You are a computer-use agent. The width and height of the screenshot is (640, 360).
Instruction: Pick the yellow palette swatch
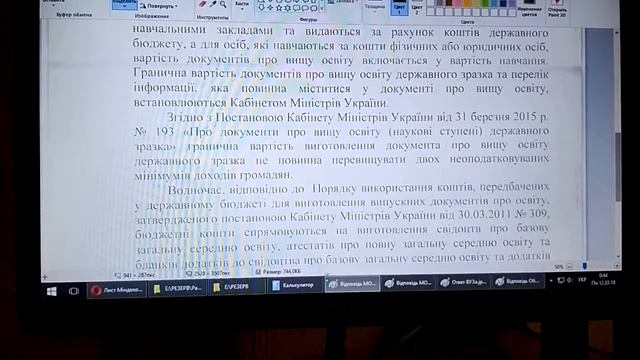[x=476, y=4]
